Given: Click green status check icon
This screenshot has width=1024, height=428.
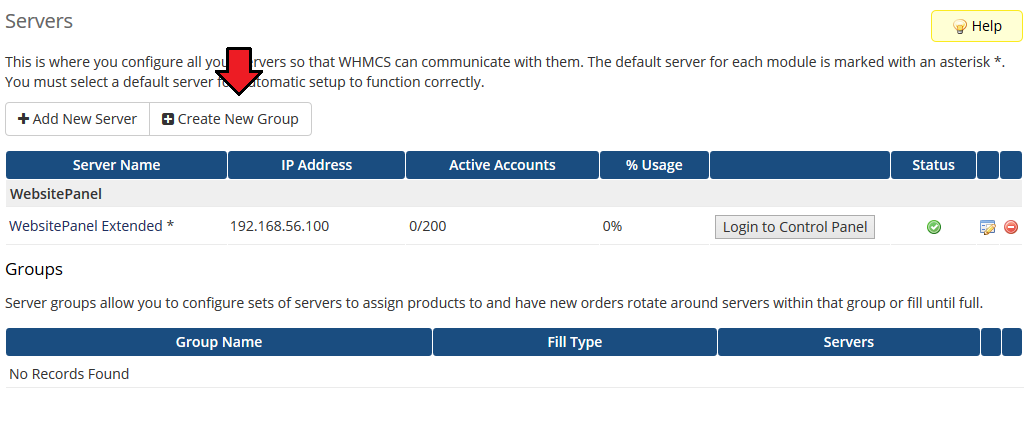Looking at the screenshot, I should (934, 227).
